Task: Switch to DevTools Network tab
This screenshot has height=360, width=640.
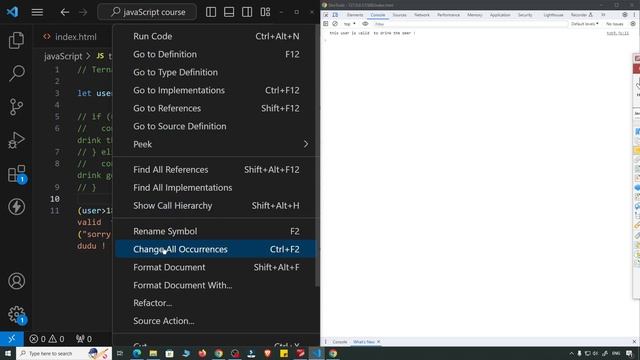Action: coord(422,15)
